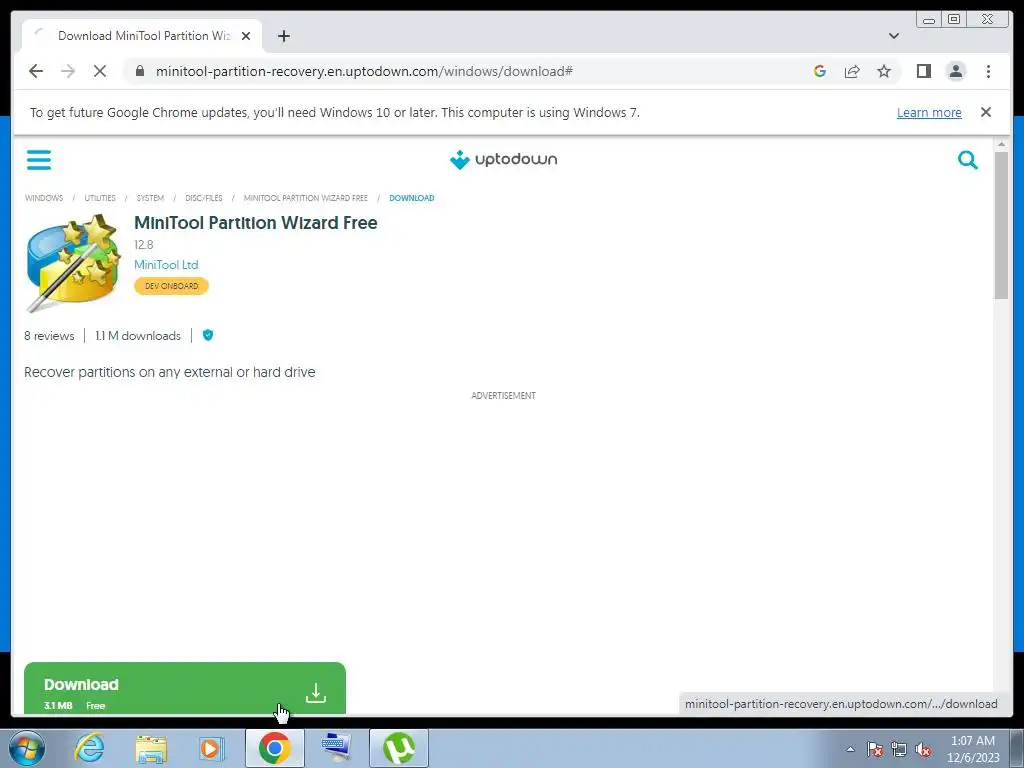
Task: Click the Chrome taskbar icon
Action: 274,748
